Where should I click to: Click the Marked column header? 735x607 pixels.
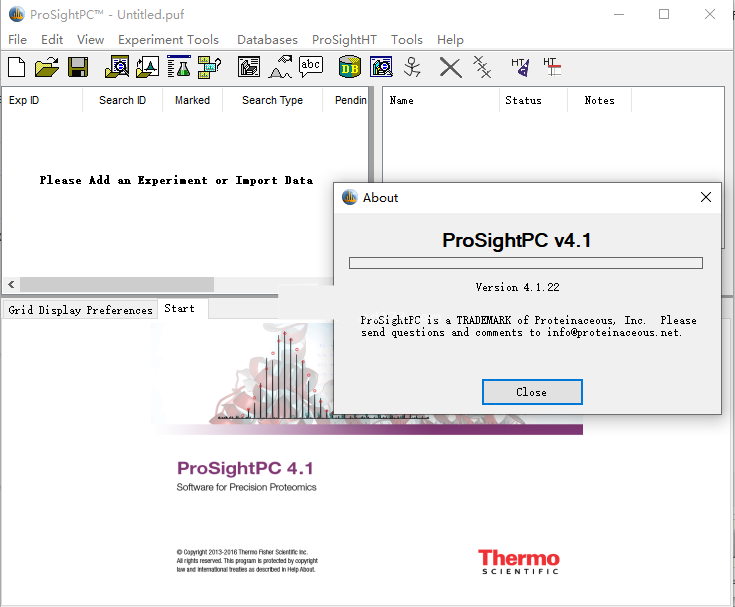[192, 100]
